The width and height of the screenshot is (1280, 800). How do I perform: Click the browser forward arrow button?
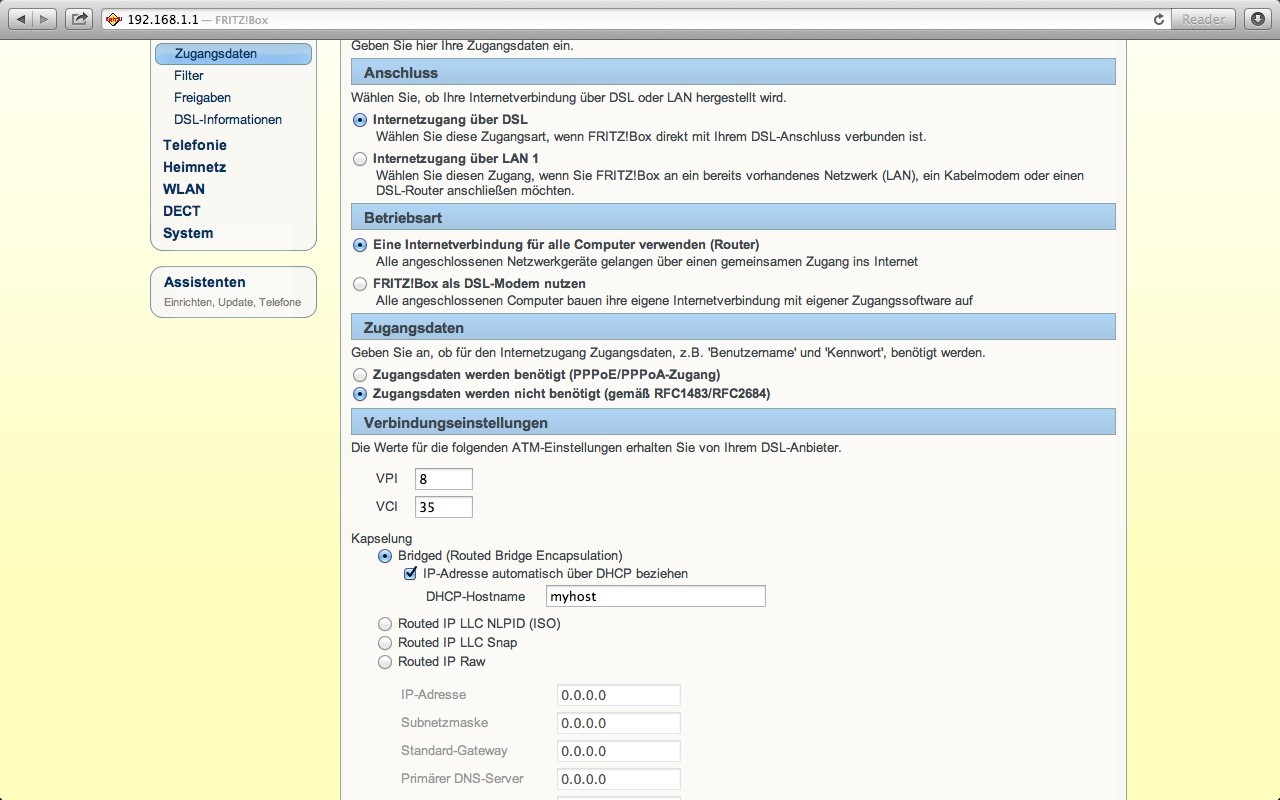tap(45, 19)
